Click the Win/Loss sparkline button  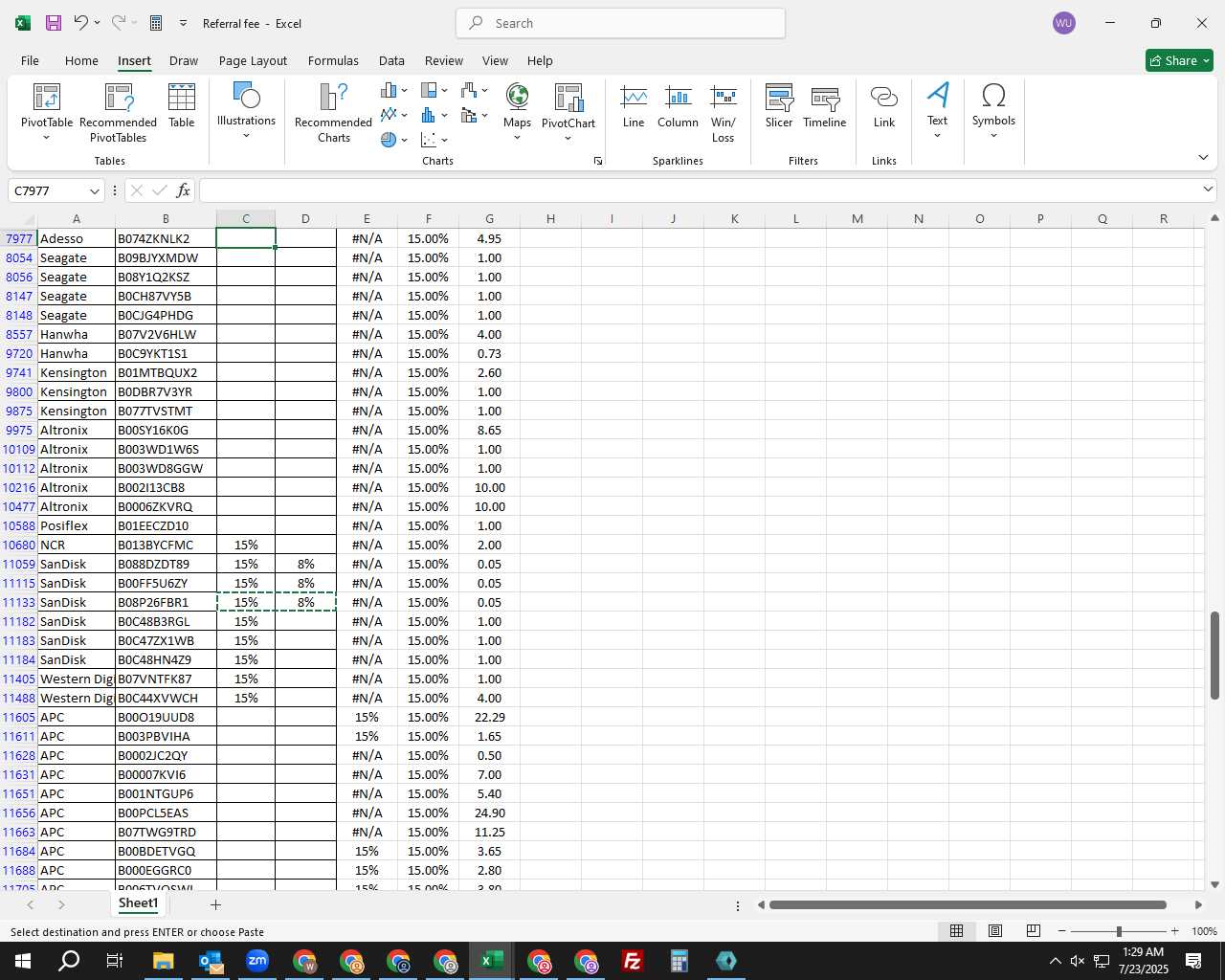[x=724, y=113]
